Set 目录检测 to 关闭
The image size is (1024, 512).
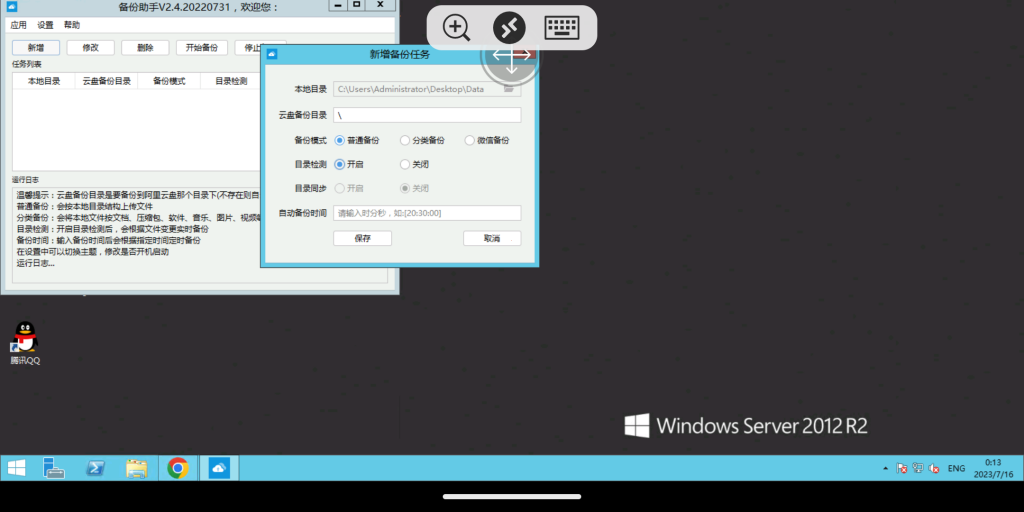coord(405,164)
